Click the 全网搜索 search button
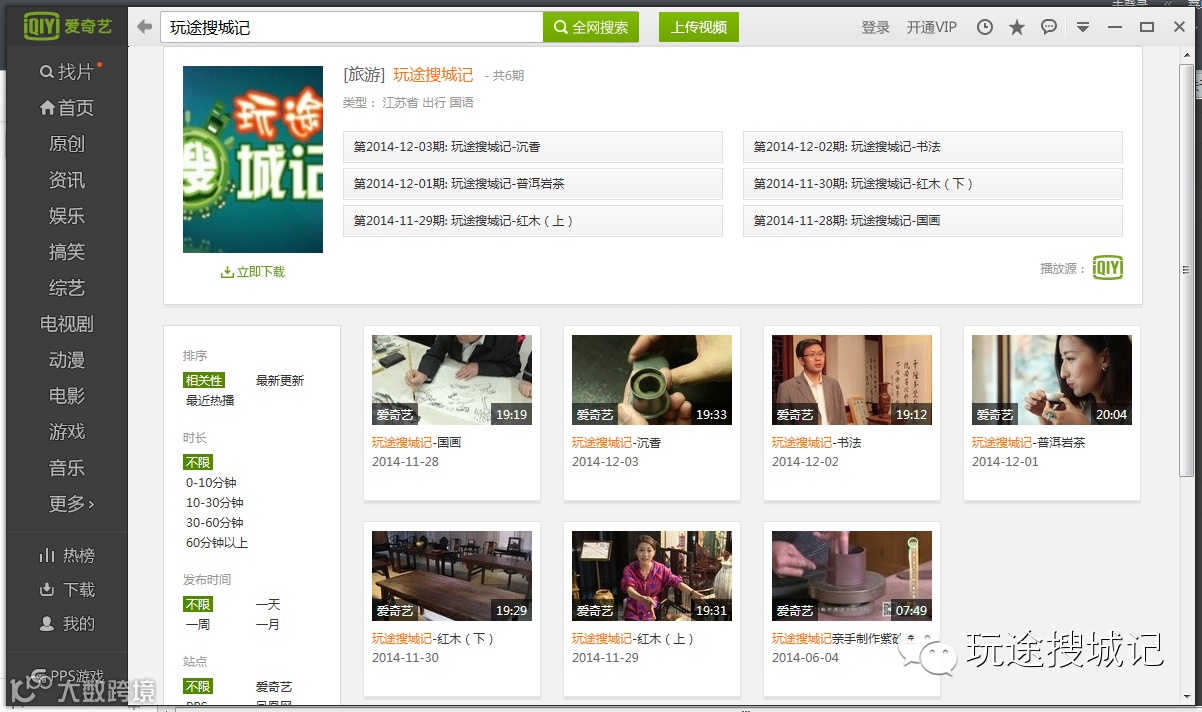This screenshot has height=712, width=1202. (x=590, y=27)
